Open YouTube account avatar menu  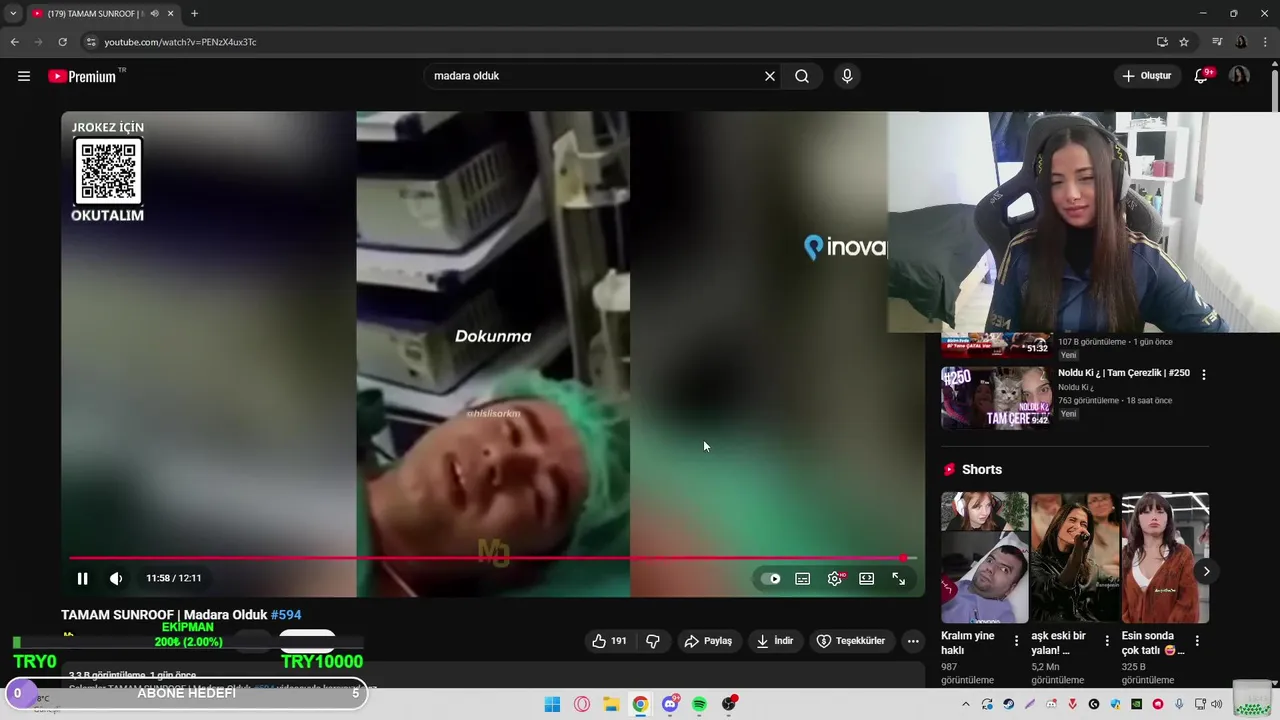click(1239, 76)
